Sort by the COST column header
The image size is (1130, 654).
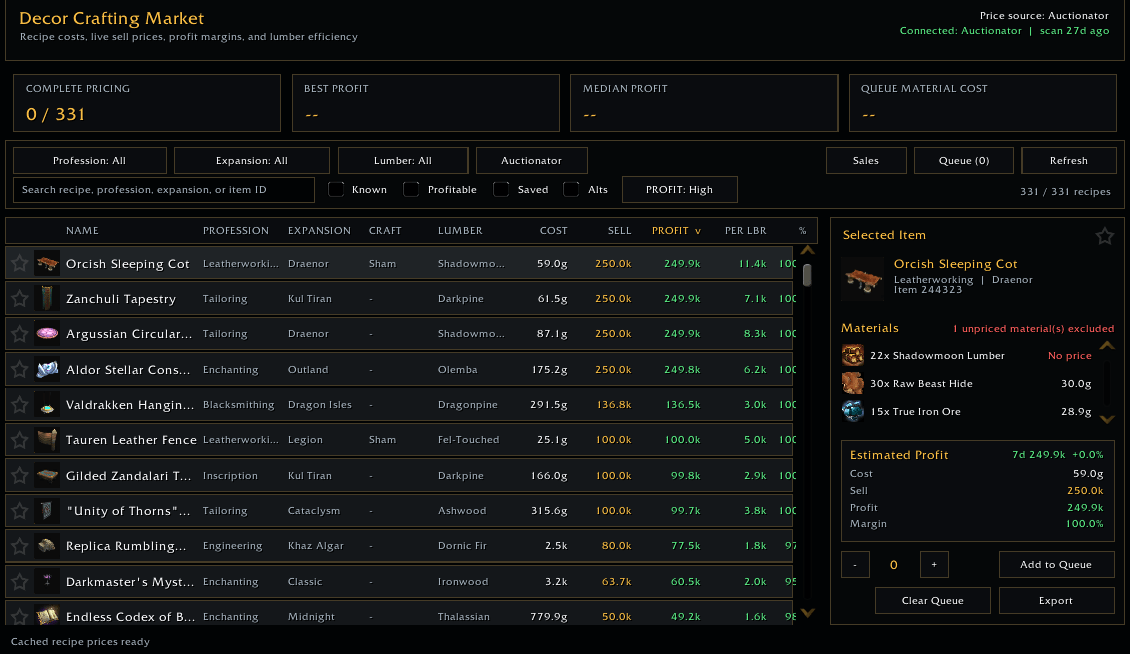coord(553,231)
